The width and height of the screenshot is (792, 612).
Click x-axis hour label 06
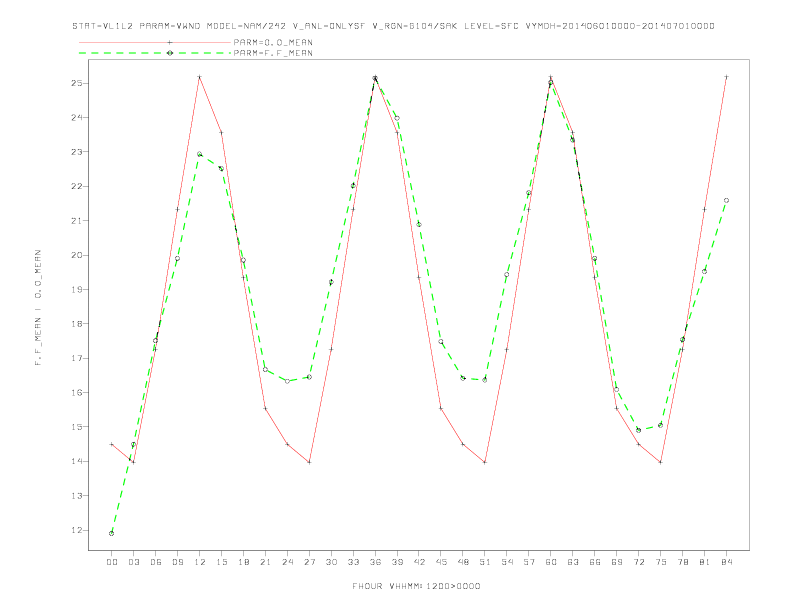156,562
